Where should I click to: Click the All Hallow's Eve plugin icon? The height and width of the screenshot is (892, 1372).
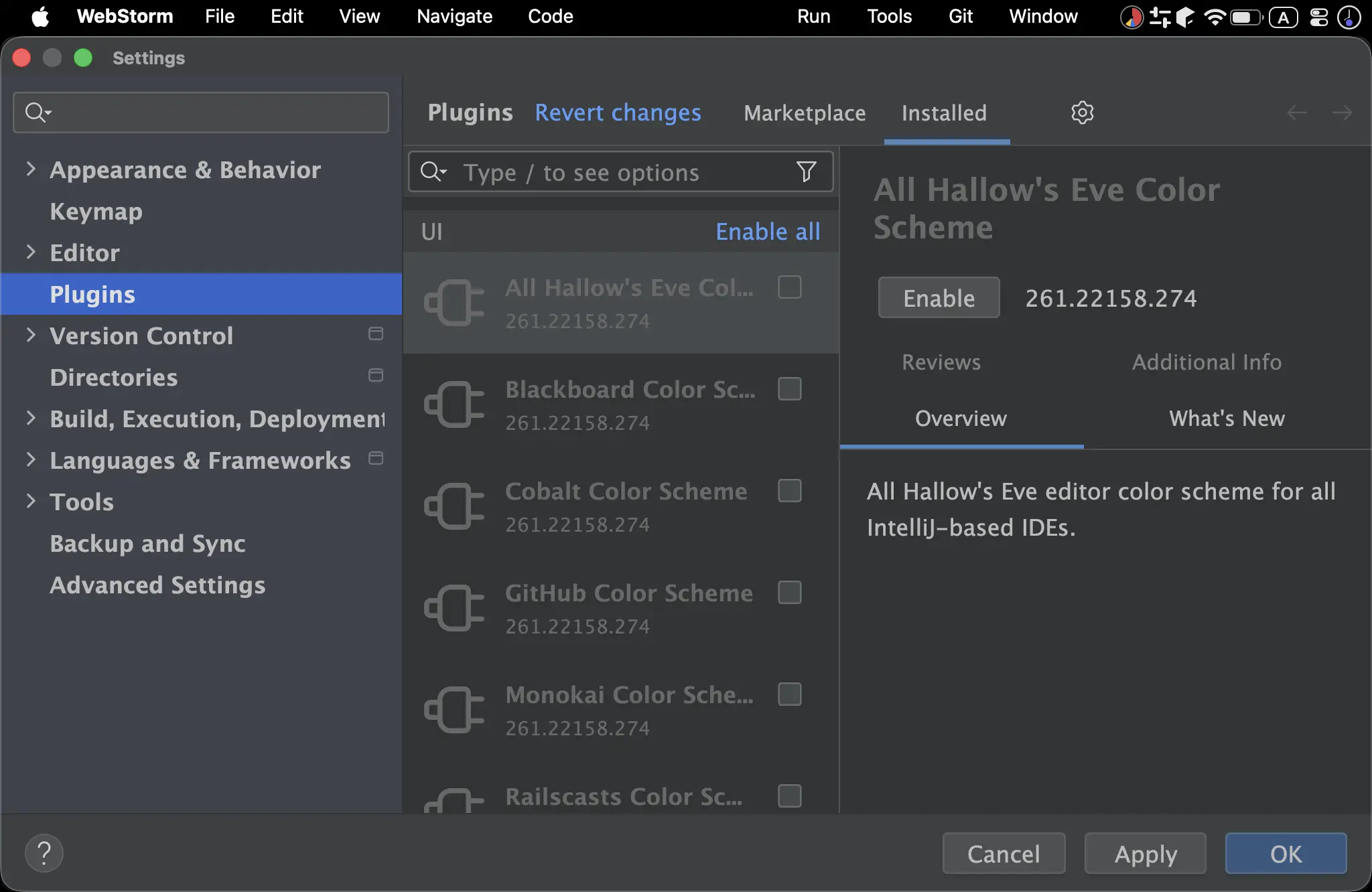pyautogui.click(x=454, y=303)
